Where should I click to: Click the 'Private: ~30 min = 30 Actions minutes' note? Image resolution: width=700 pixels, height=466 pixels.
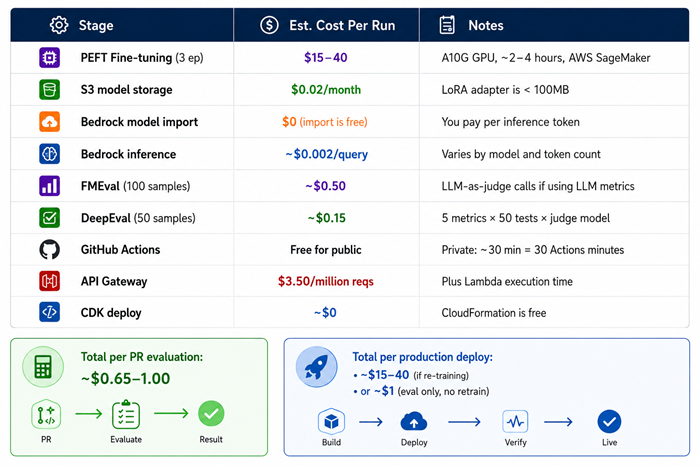click(533, 250)
